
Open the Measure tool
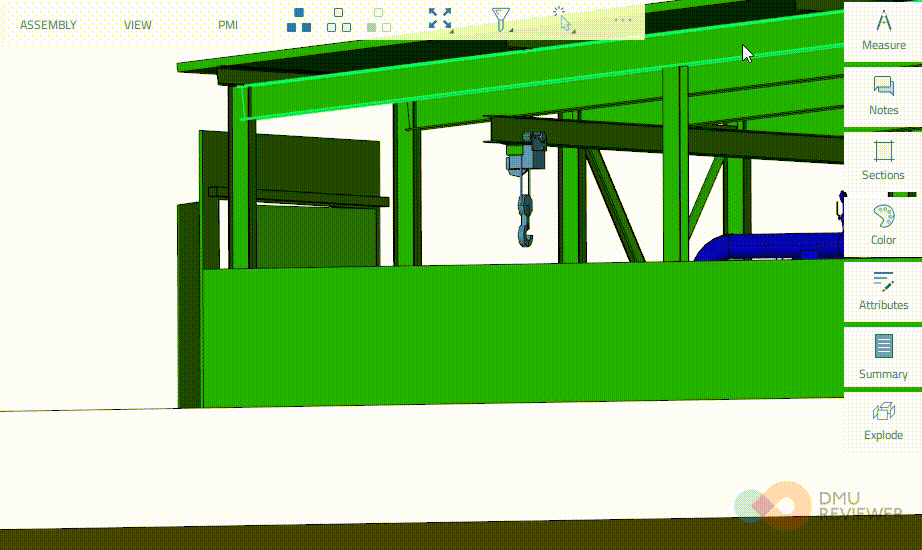pos(883,31)
